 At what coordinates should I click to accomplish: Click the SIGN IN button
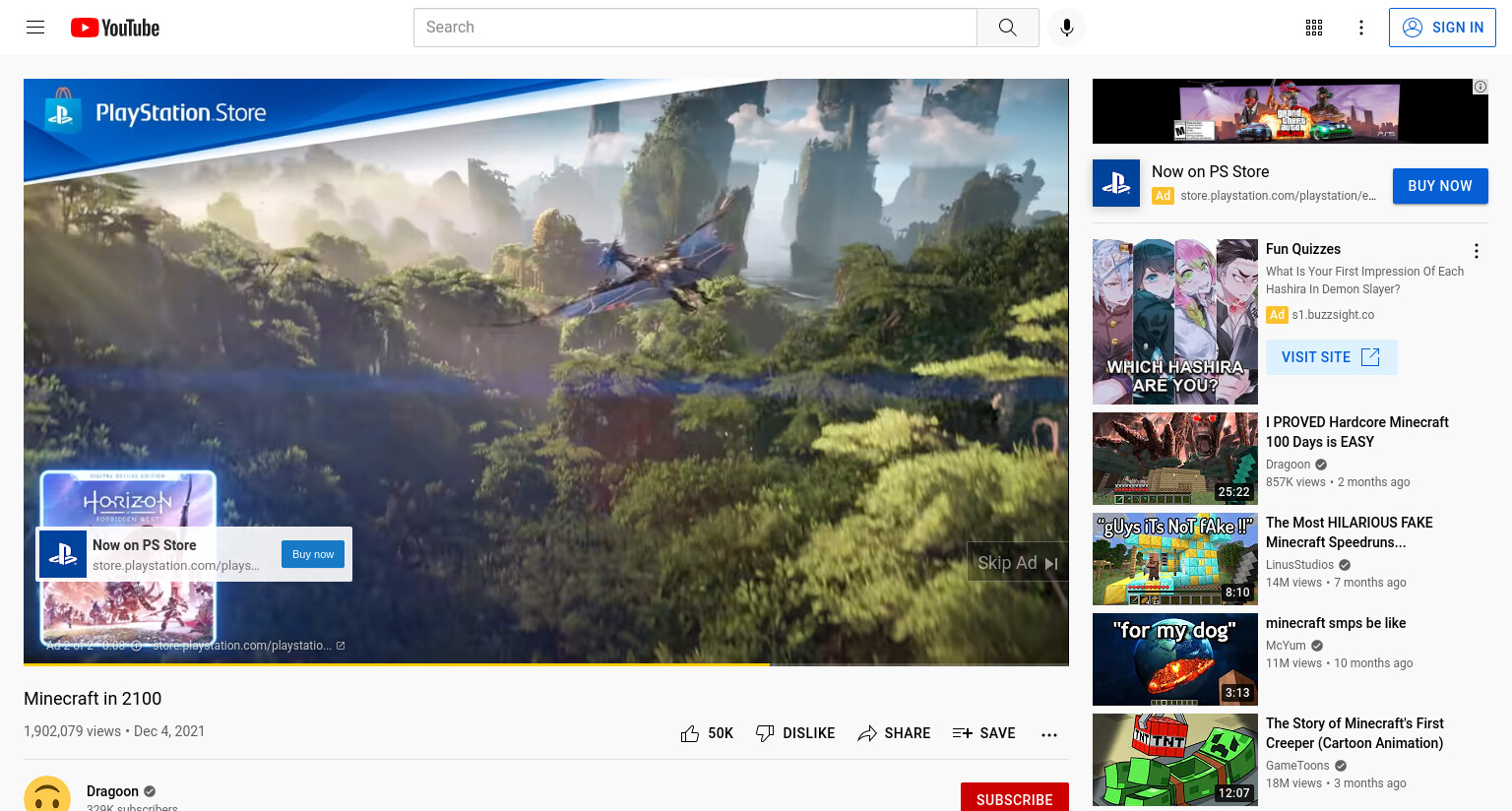[1442, 28]
